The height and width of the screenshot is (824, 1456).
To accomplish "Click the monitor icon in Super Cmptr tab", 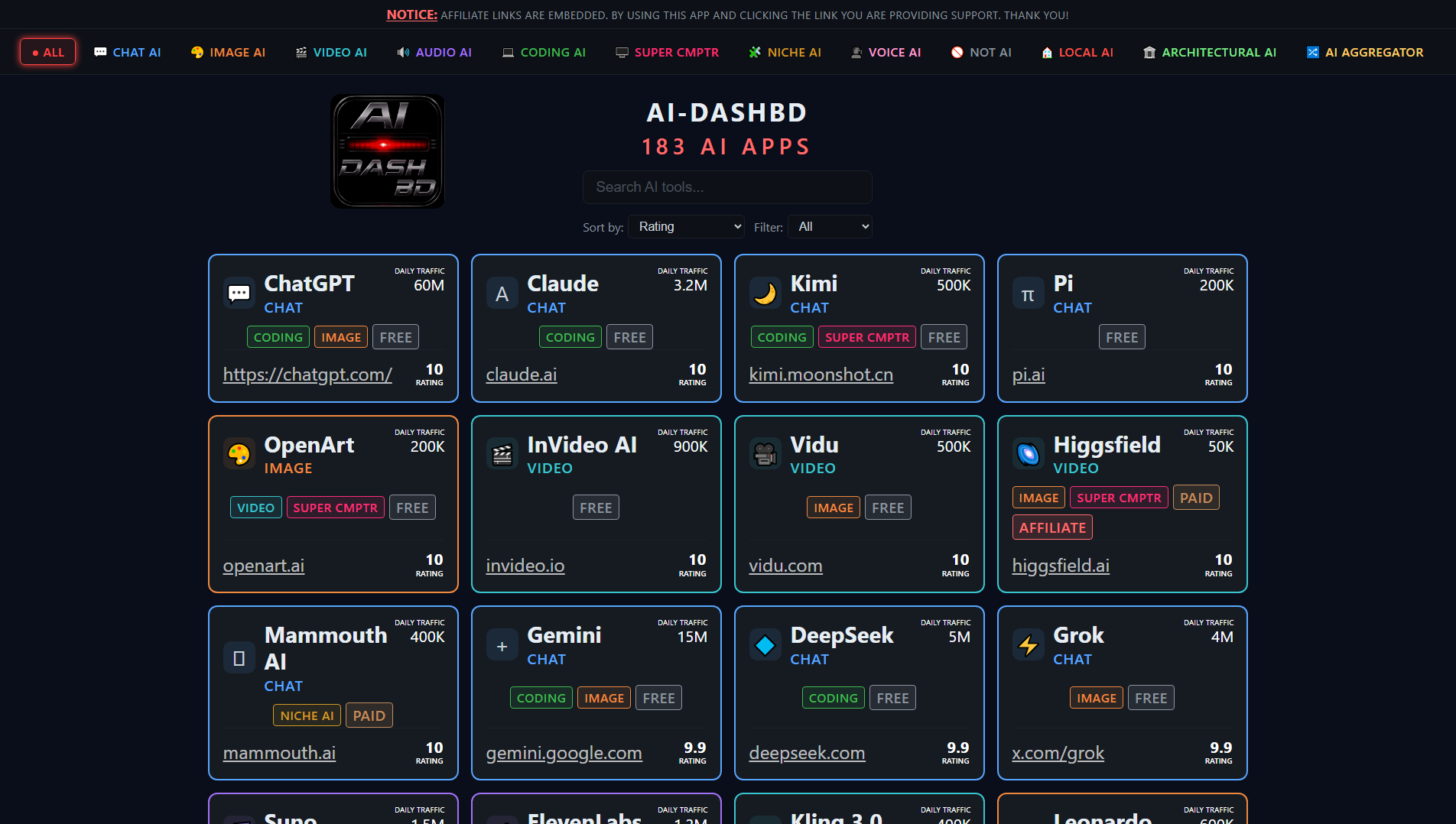I will tap(622, 52).
